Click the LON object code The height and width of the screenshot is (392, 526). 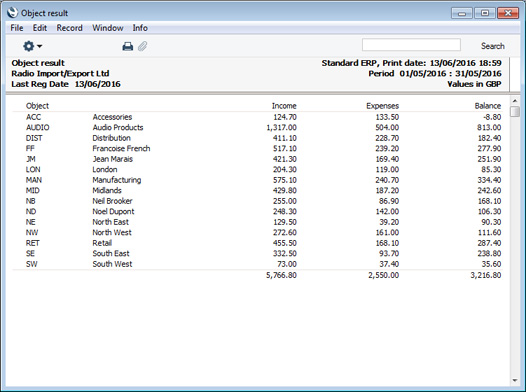[33, 169]
